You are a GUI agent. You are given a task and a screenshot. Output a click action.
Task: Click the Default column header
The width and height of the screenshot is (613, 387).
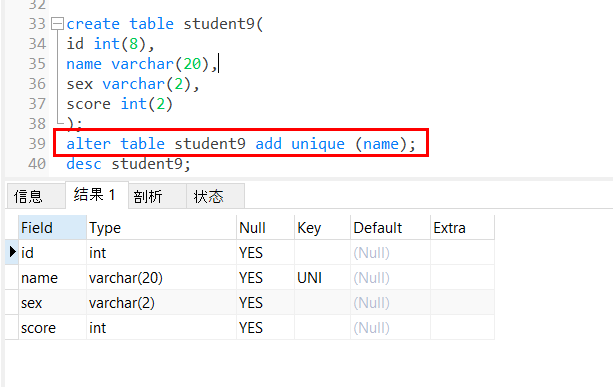pyautogui.click(x=390, y=228)
